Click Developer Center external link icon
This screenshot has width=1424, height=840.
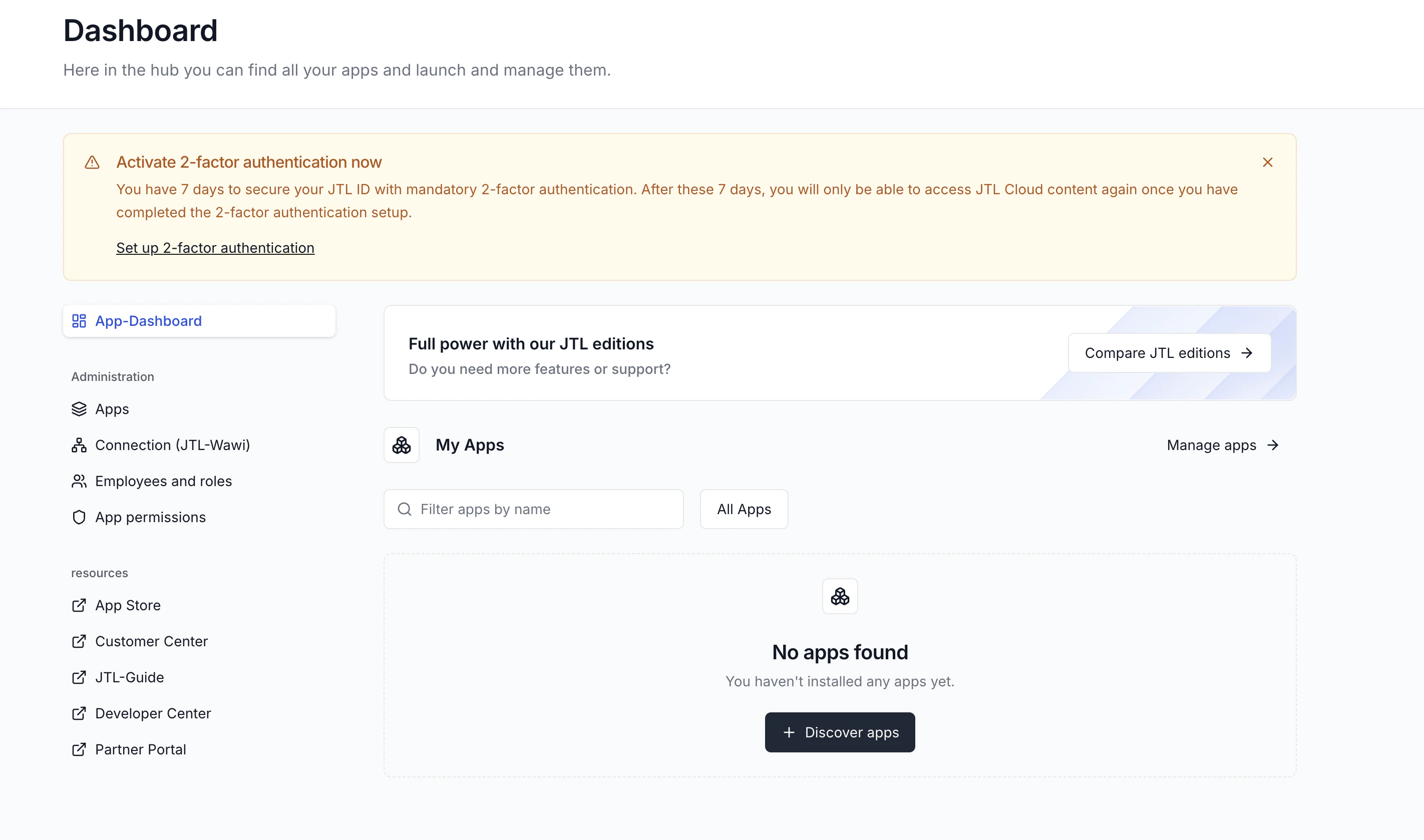(79, 713)
